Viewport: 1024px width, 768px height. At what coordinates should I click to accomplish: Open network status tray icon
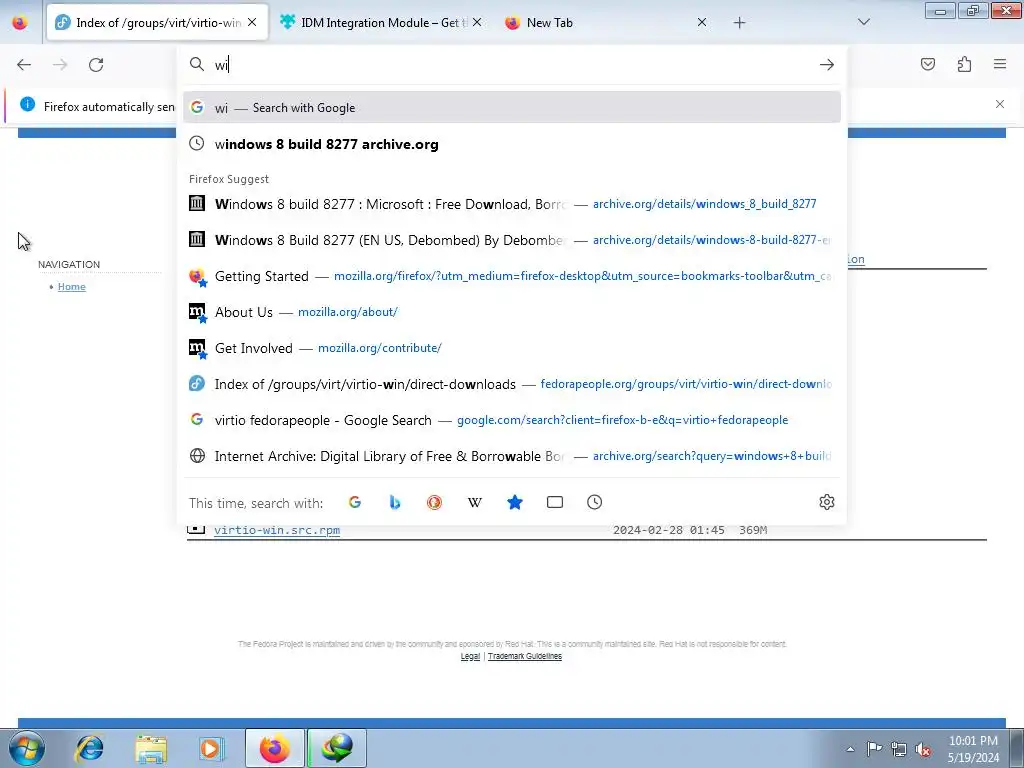coord(899,749)
